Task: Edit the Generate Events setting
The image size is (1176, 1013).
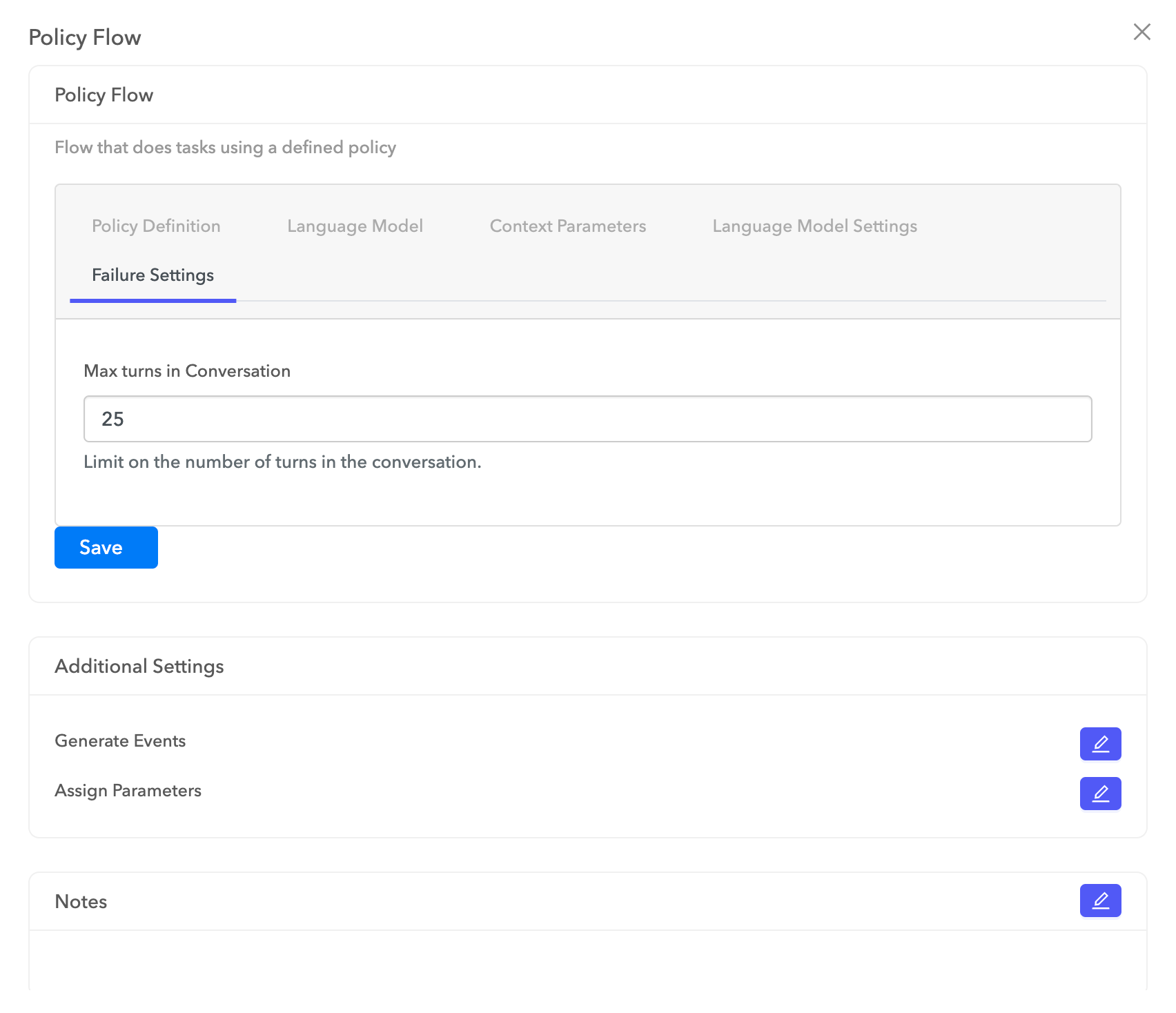Action: click(1100, 744)
